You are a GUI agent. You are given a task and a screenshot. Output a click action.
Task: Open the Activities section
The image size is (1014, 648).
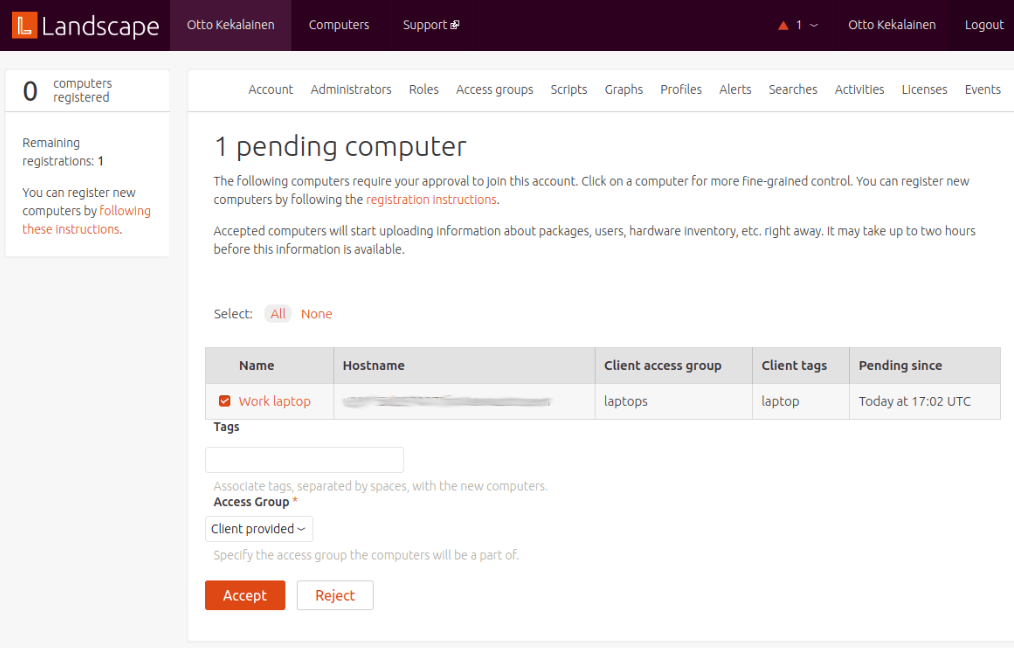[859, 89]
